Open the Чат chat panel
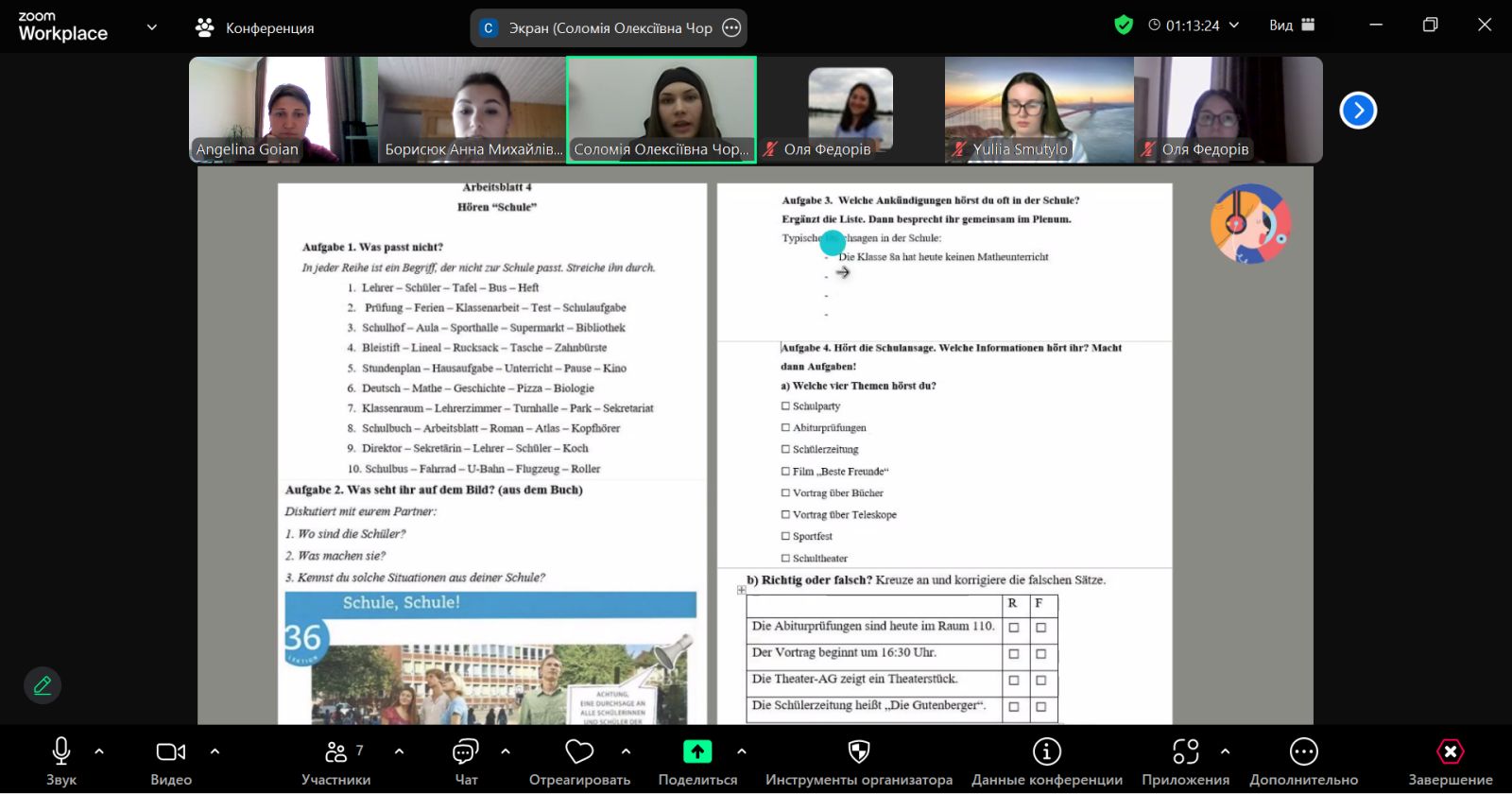This screenshot has width=1512, height=794. 466,751
